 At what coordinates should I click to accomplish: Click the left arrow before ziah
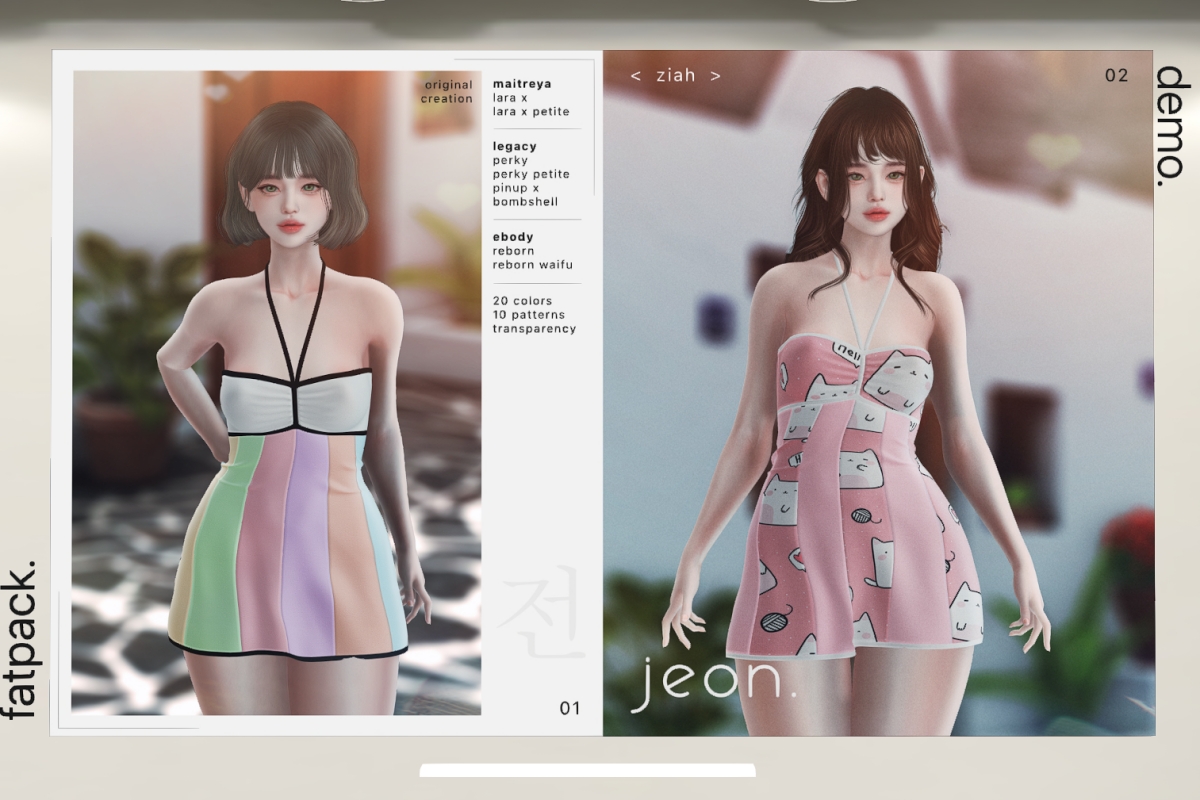coord(636,76)
